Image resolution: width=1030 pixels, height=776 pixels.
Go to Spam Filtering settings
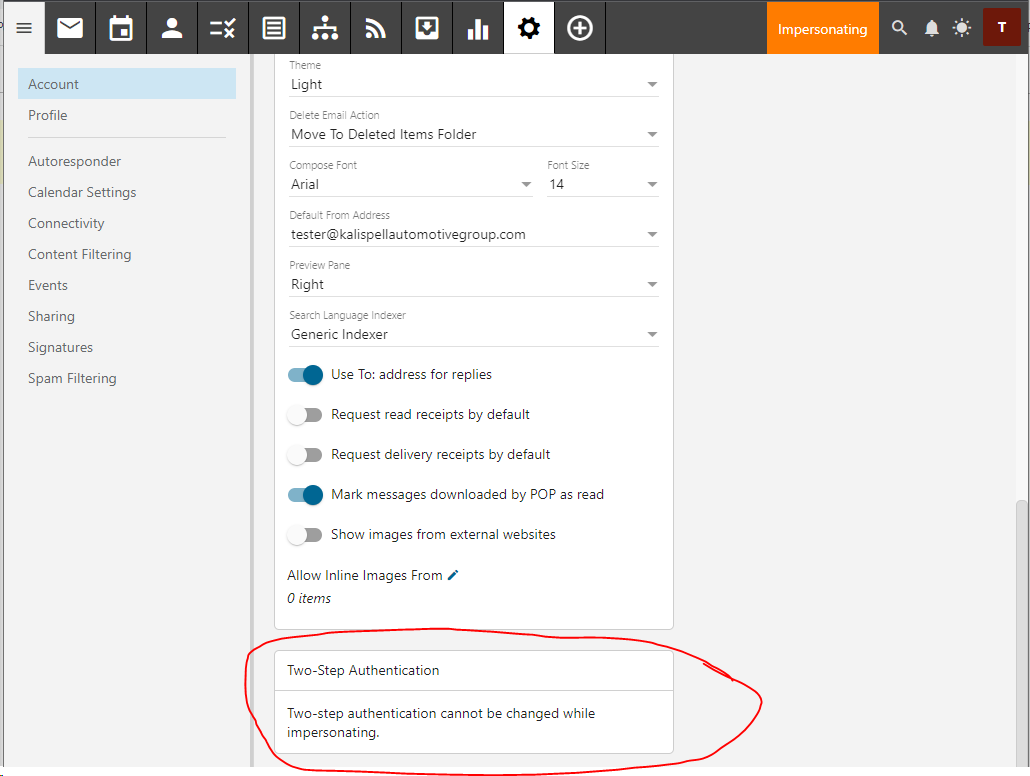click(72, 378)
